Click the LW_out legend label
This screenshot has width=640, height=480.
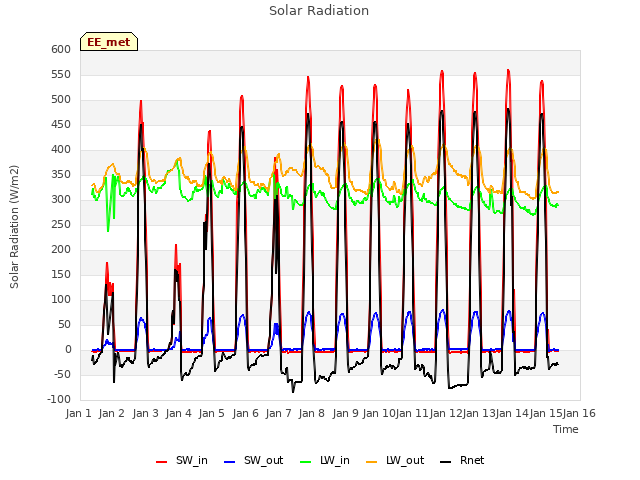coord(405,460)
